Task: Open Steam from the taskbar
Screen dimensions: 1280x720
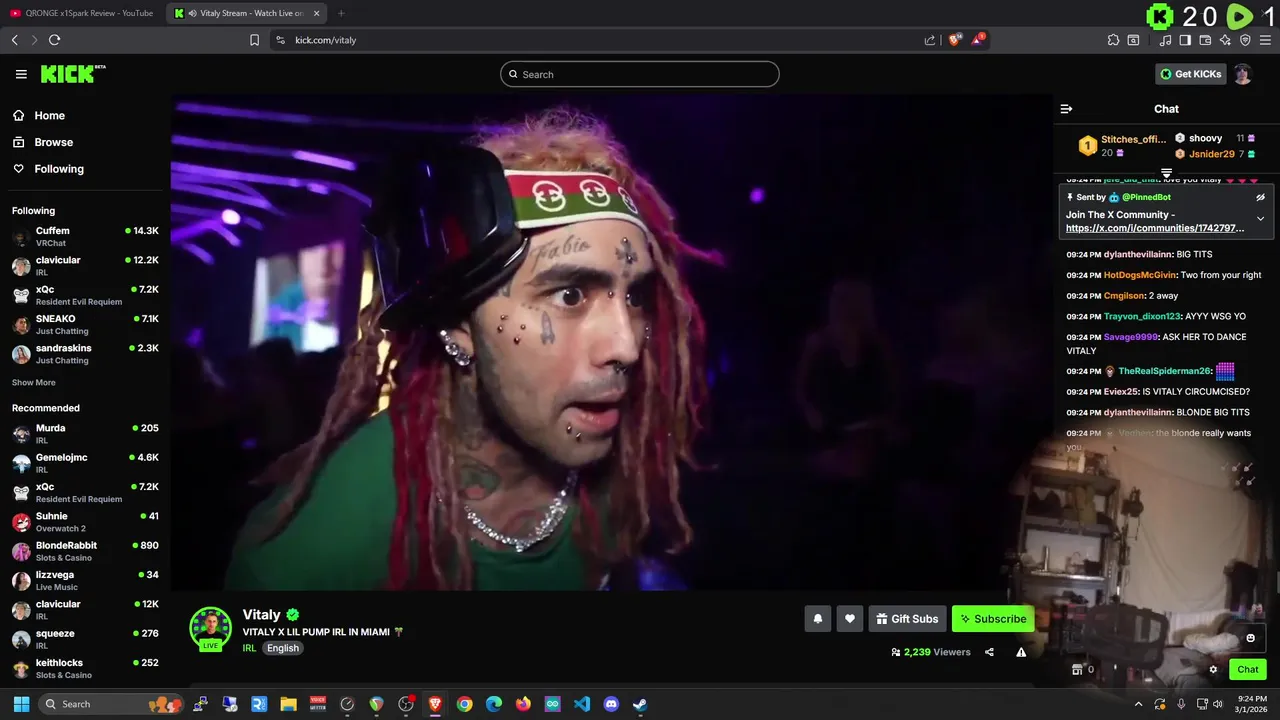Action: (x=640, y=704)
